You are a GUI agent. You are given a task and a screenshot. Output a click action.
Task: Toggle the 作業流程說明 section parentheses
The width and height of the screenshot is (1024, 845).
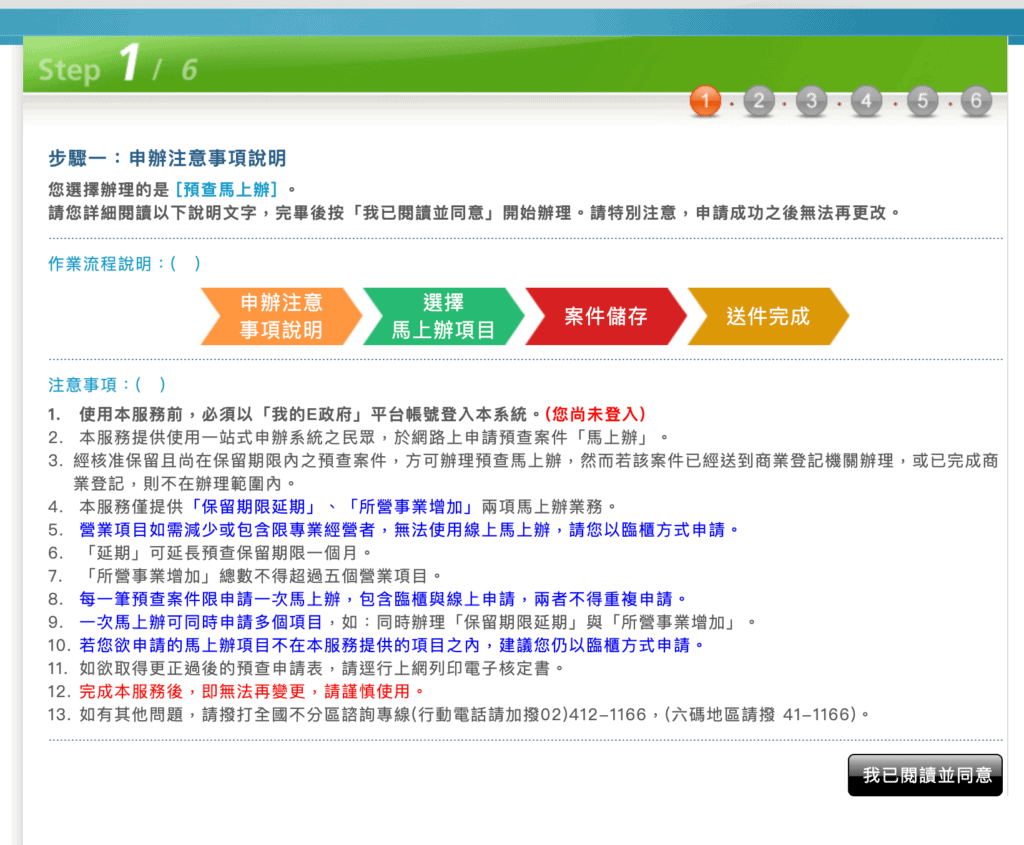point(185,264)
